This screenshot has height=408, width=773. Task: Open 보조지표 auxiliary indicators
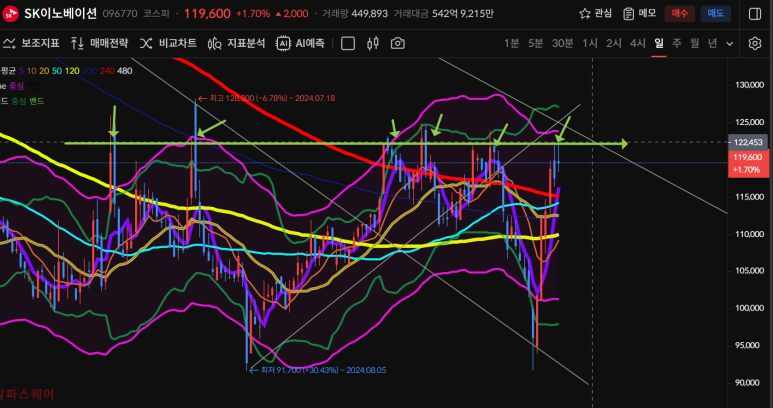(x=31, y=43)
